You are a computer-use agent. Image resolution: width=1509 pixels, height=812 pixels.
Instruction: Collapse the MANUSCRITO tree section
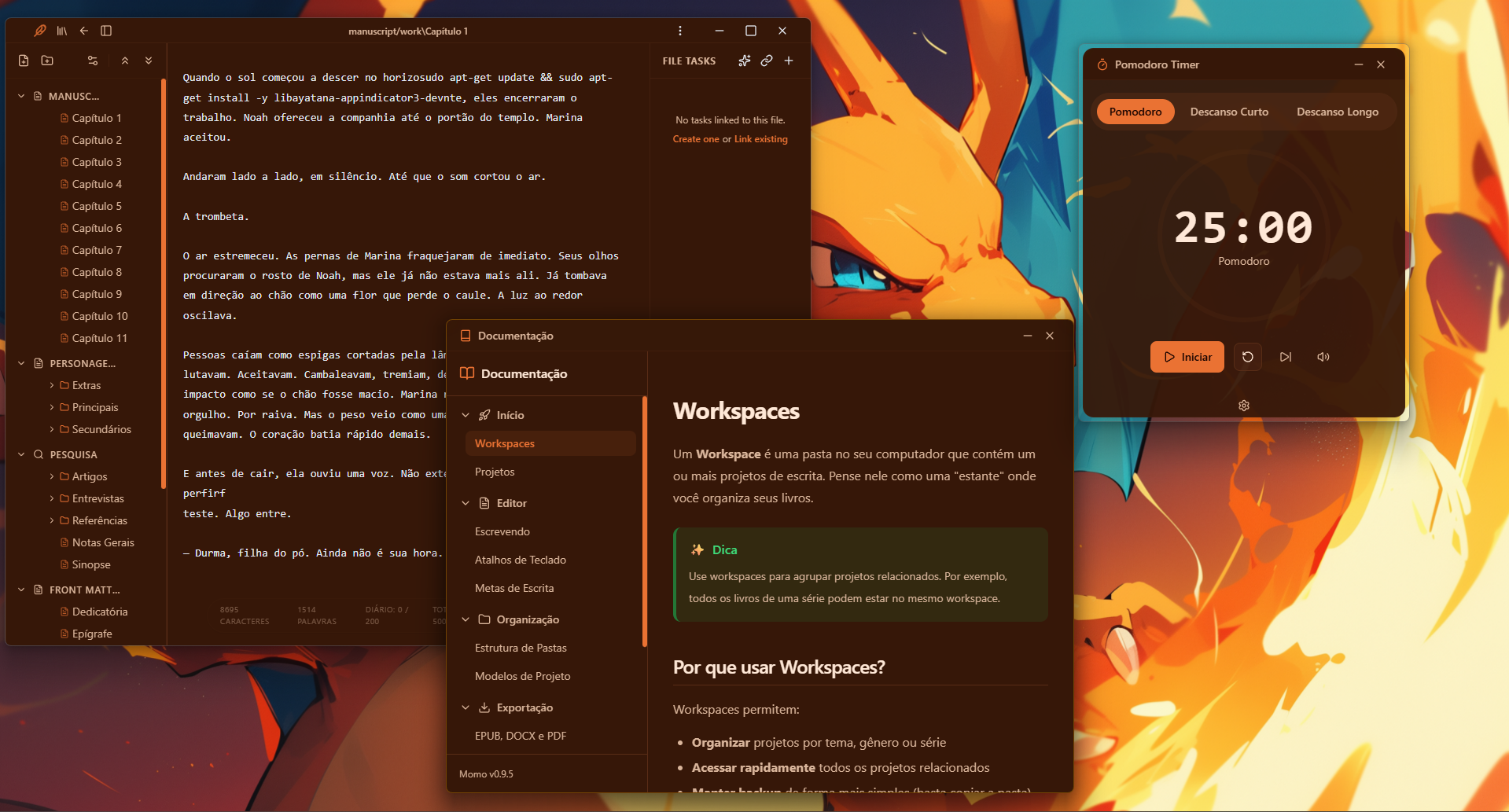tap(20, 95)
